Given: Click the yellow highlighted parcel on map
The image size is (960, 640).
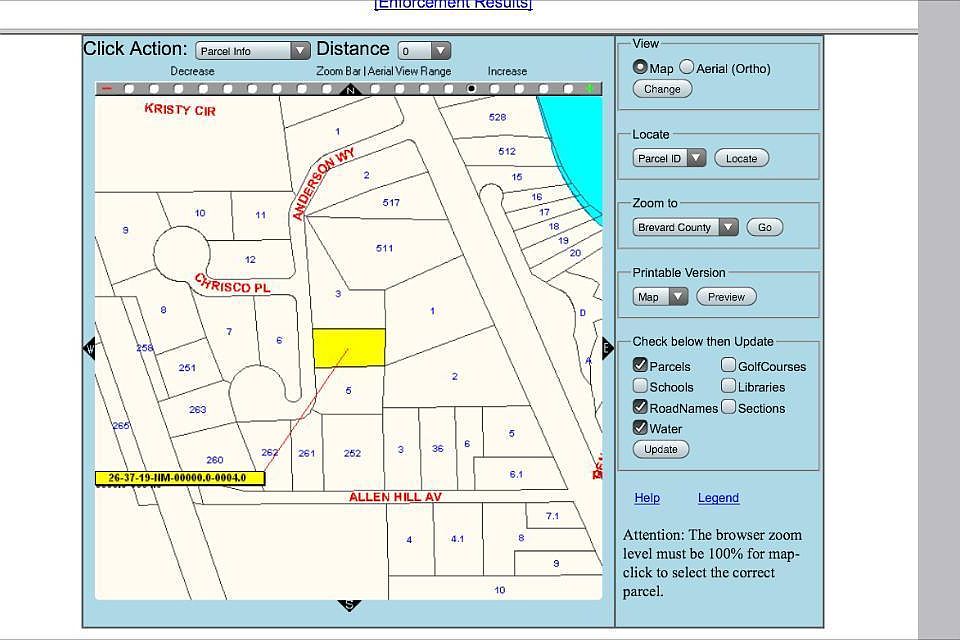Looking at the screenshot, I should (x=349, y=348).
